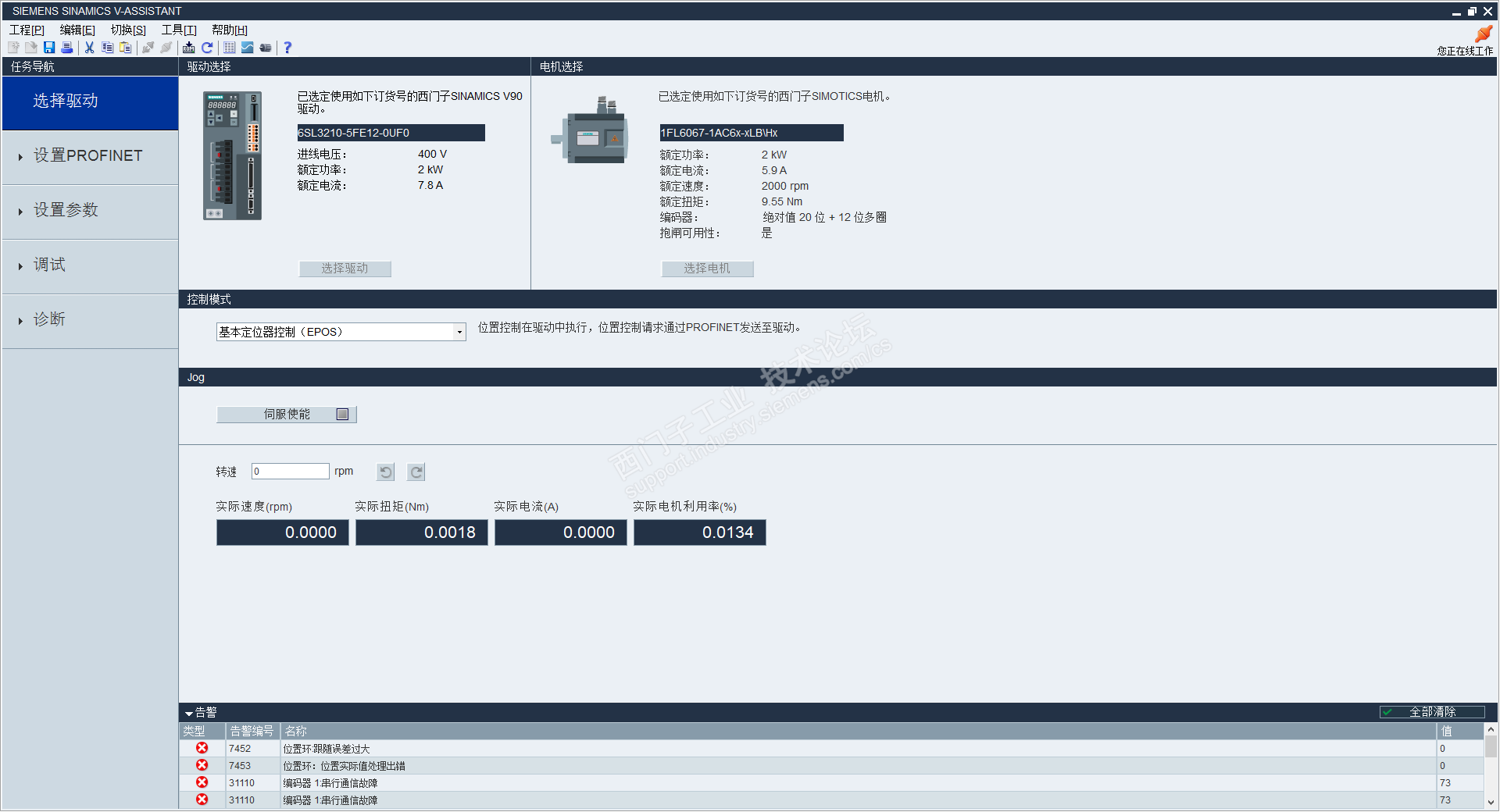Screen dimensions: 1500x812
Task: Open the 切换[S] menu
Action: coord(128,30)
